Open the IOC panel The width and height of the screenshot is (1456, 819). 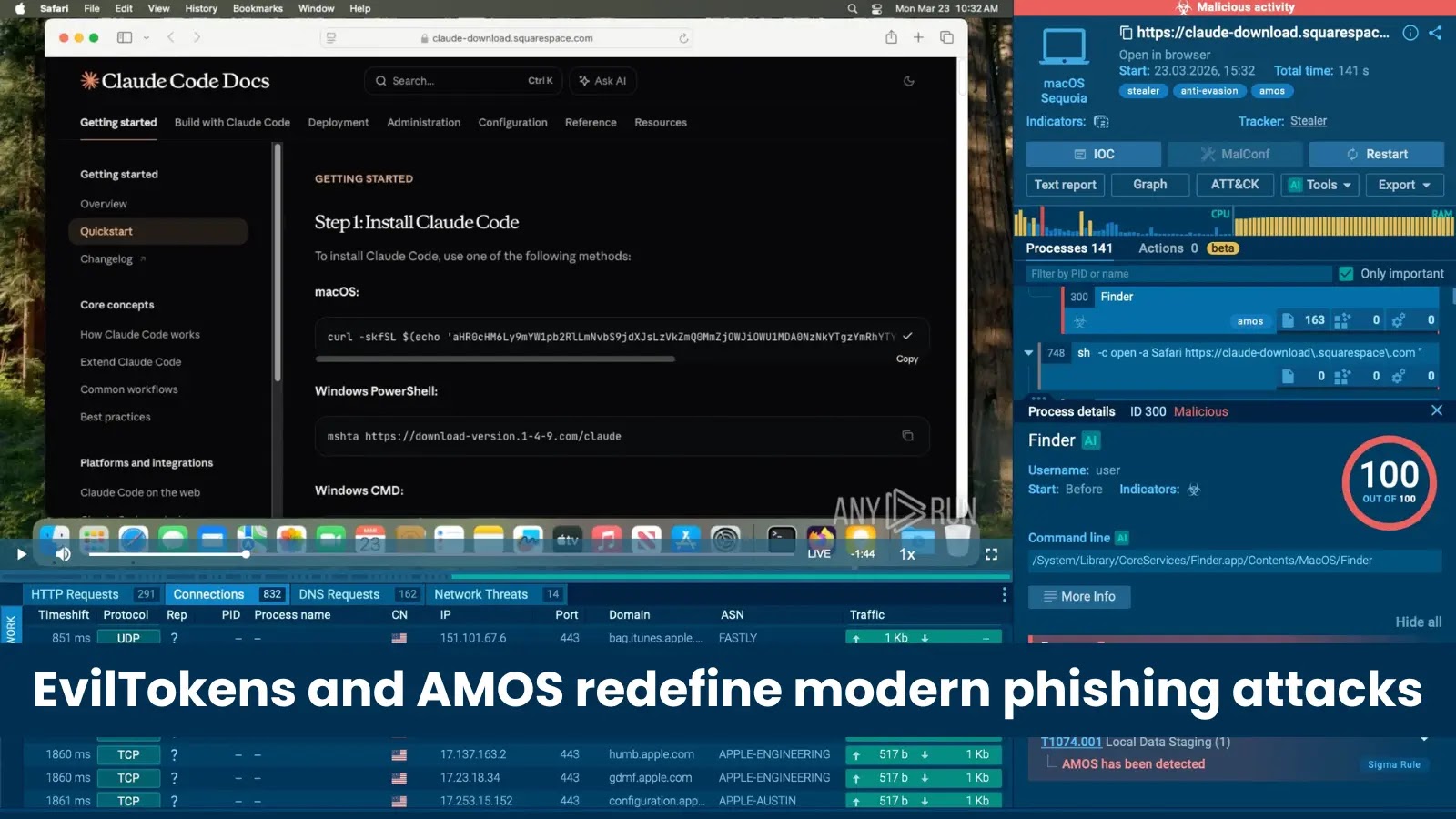1093,154
